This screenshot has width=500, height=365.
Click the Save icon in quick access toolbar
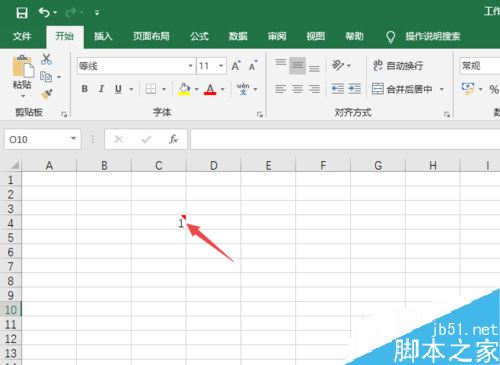point(22,13)
